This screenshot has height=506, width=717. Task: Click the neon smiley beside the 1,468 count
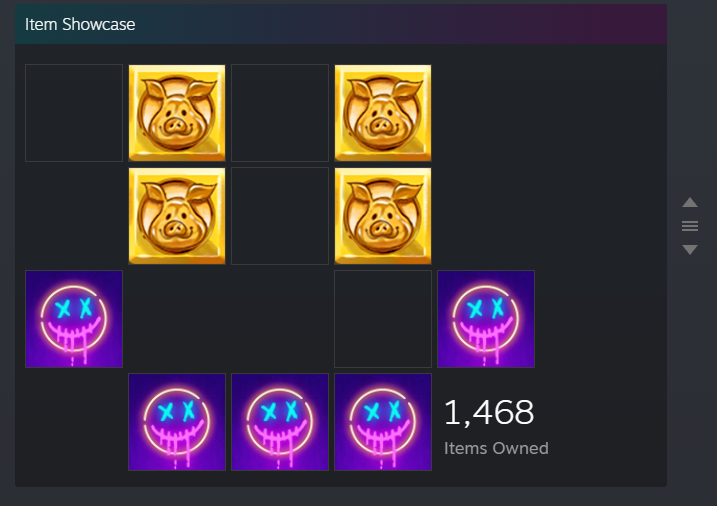point(383,421)
